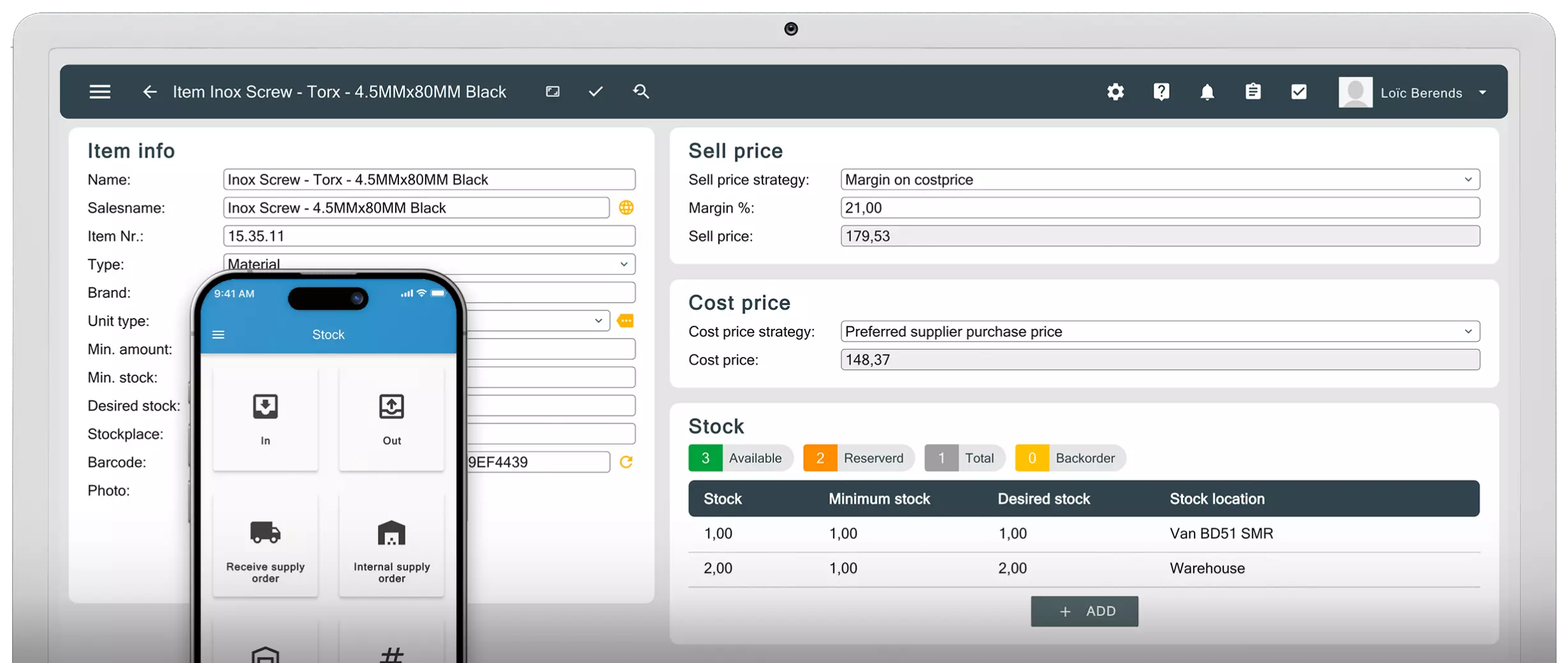Open the Sell price strategy dropdown
The height and width of the screenshot is (663, 1568).
[x=1160, y=179]
